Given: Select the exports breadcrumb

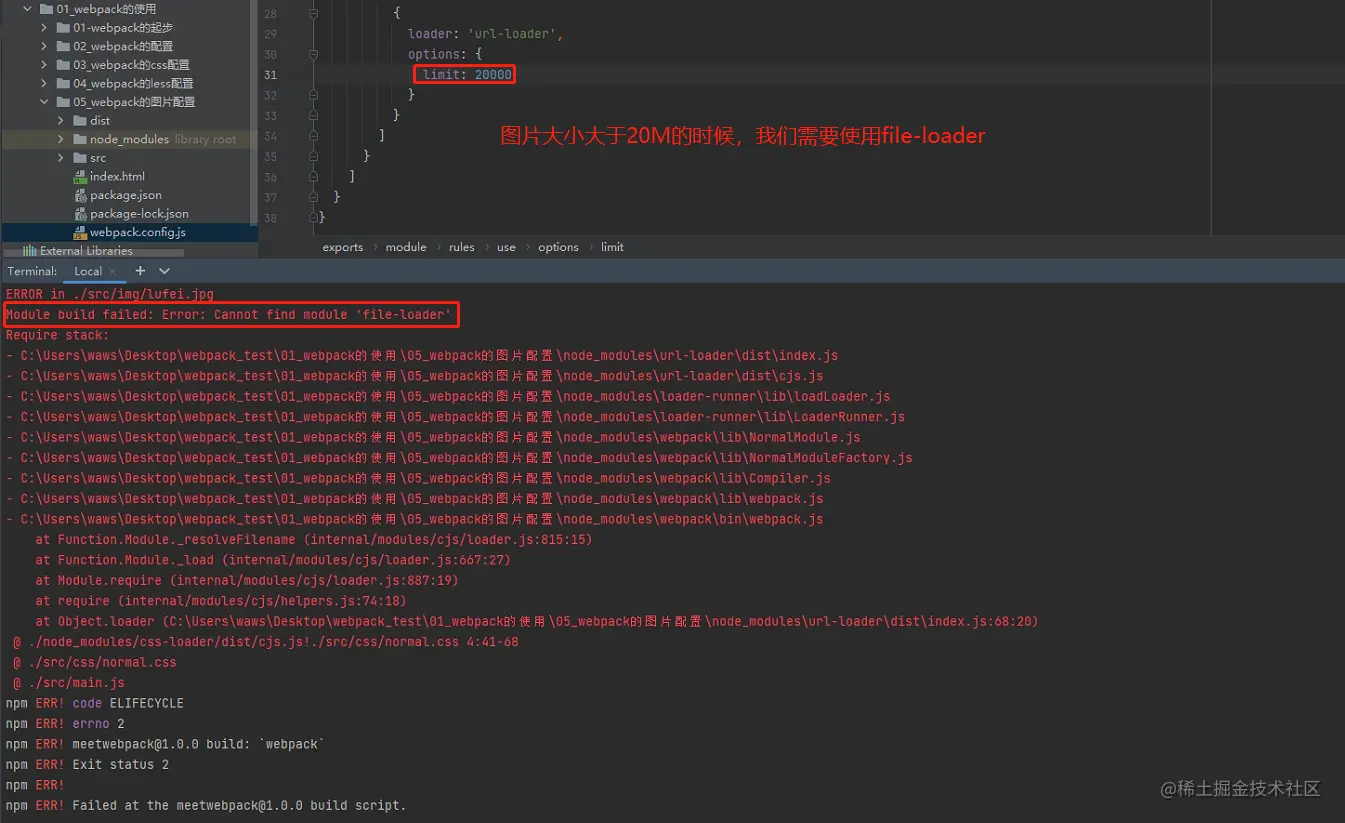Looking at the screenshot, I should [343, 247].
